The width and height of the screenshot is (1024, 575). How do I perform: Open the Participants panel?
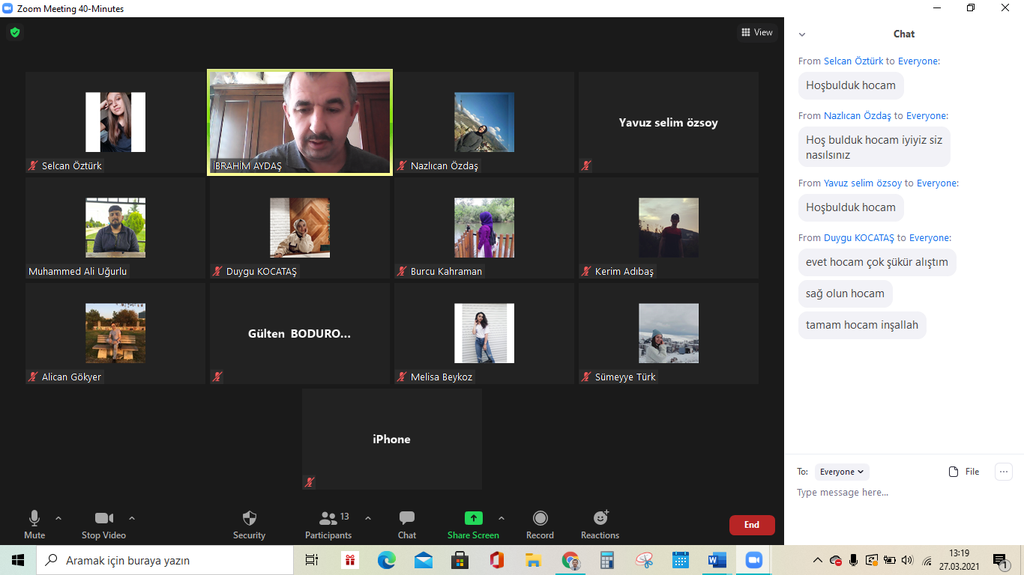[328, 523]
